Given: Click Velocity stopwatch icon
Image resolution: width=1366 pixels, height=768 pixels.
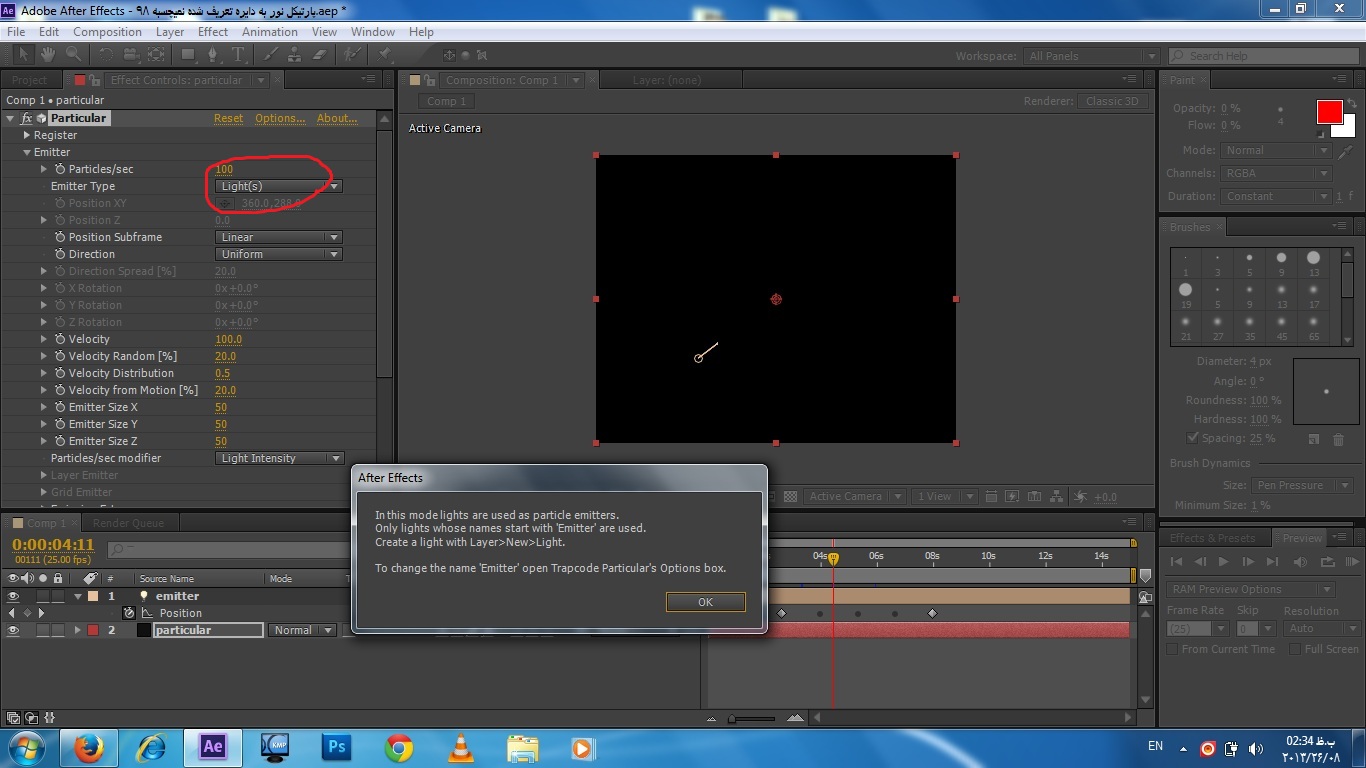Looking at the screenshot, I should click(x=60, y=339).
